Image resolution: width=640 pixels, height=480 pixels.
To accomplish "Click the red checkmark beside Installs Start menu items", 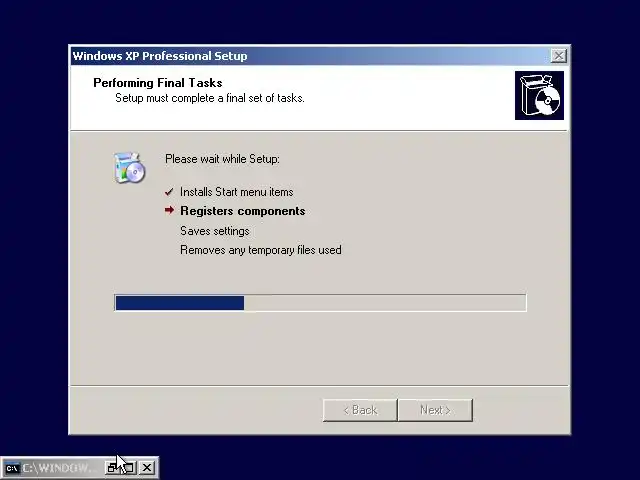I will 169,192.
